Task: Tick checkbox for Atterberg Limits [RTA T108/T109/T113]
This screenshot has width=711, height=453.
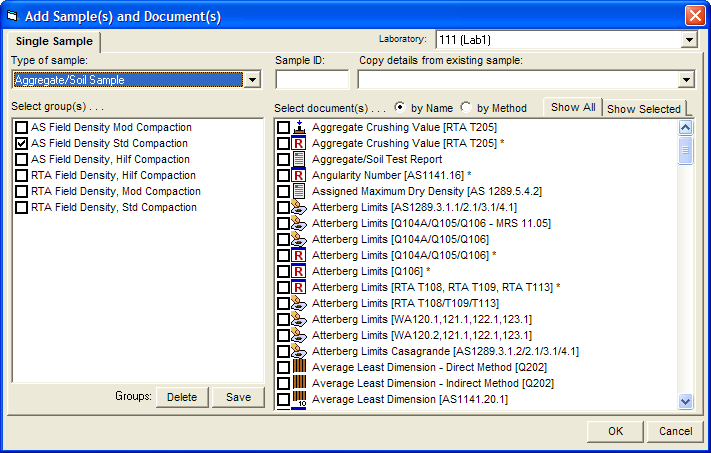Action: [x=284, y=304]
